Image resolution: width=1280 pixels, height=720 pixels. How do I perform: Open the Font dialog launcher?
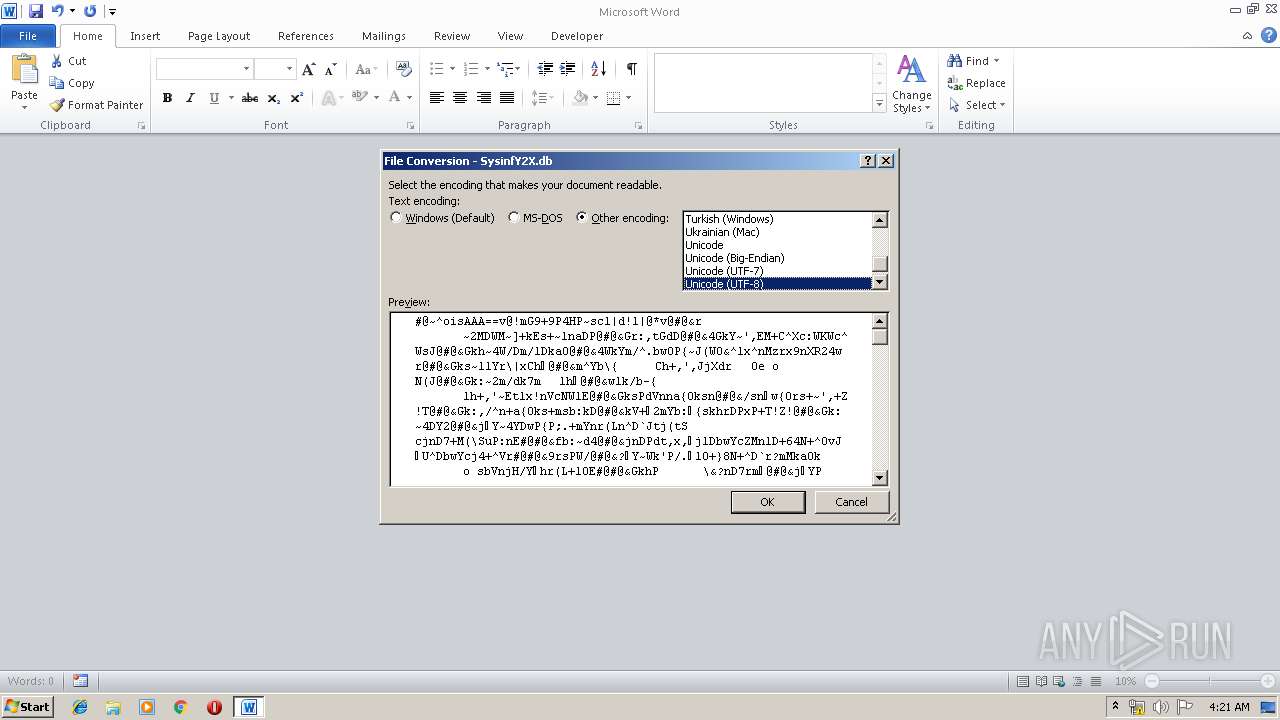pos(410,126)
